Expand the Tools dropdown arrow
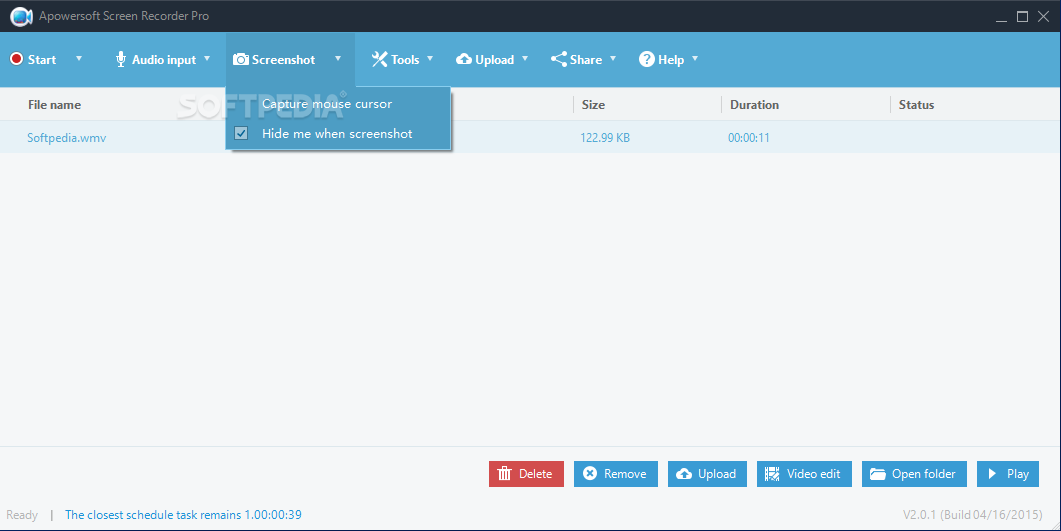The width and height of the screenshot is (1061, 531). pos(430,59)
